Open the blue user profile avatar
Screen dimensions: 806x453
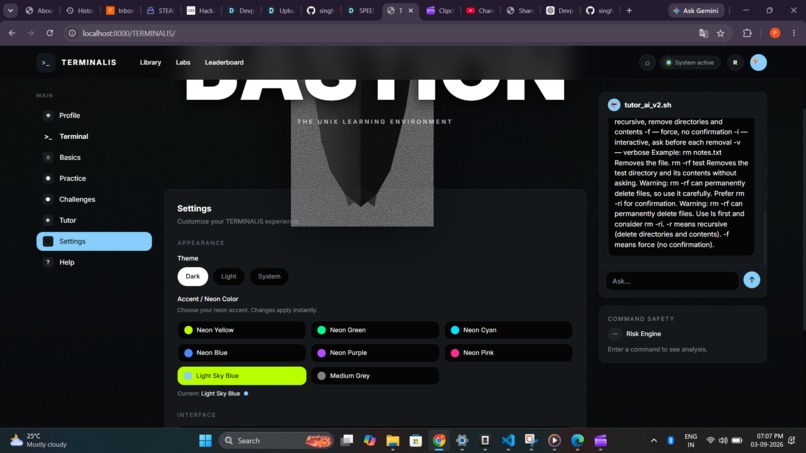tap(758, 63)
